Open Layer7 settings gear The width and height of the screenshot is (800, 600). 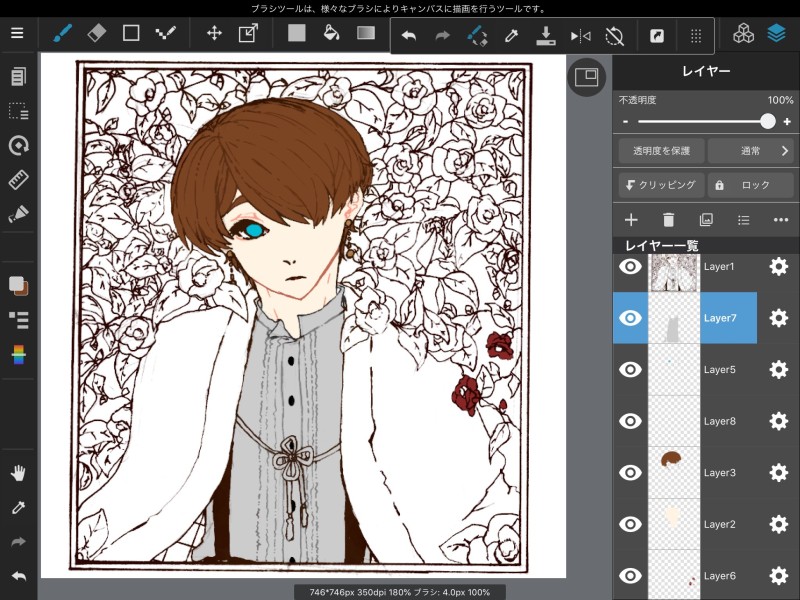(778, 318)
